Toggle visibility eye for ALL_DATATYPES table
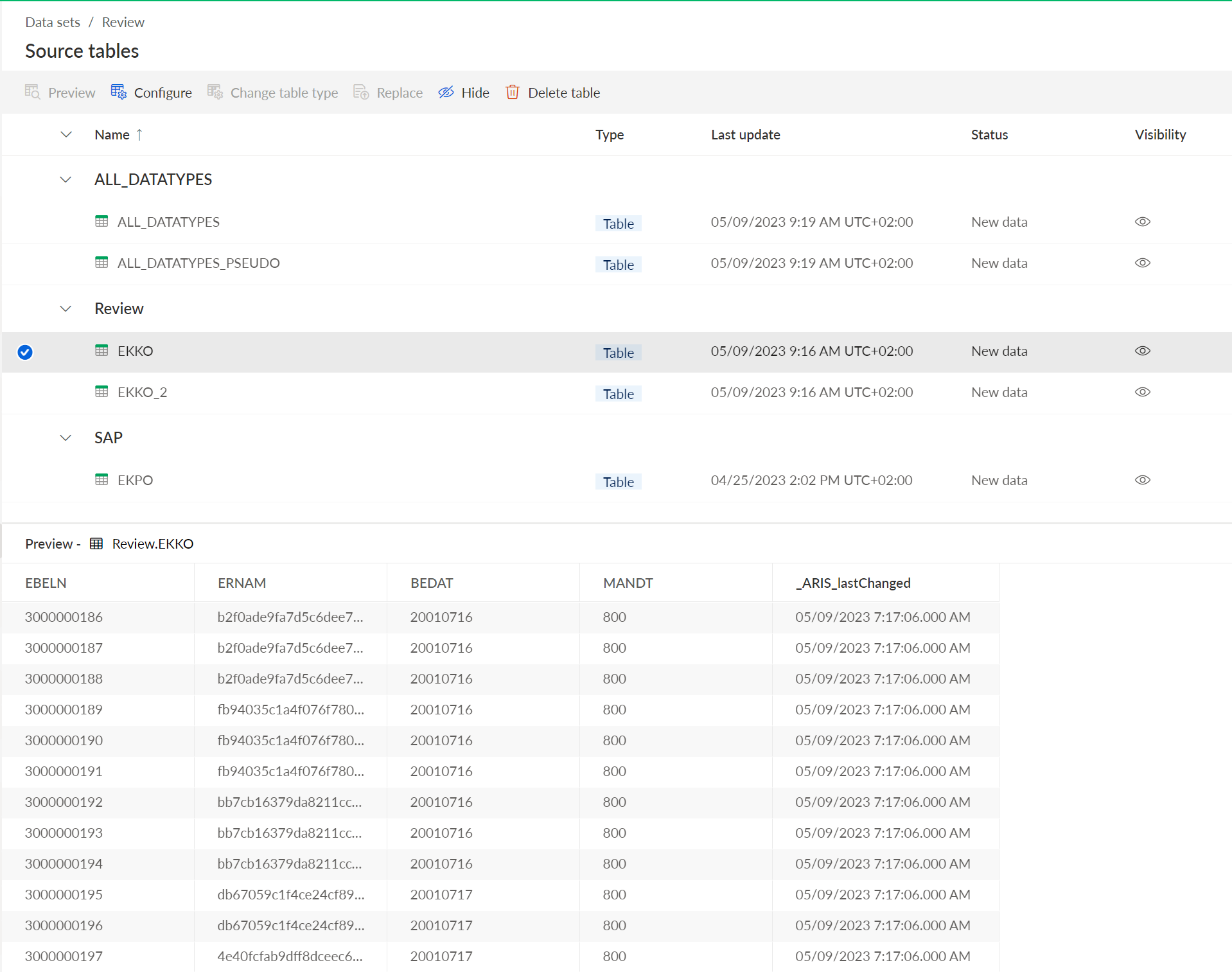The width and height of the screenshot is (1232, 972). [1142, 222]
